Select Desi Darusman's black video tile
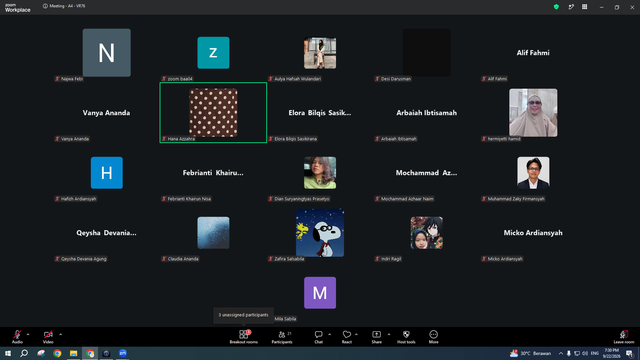The image size is (640, 360). [427, 53]
